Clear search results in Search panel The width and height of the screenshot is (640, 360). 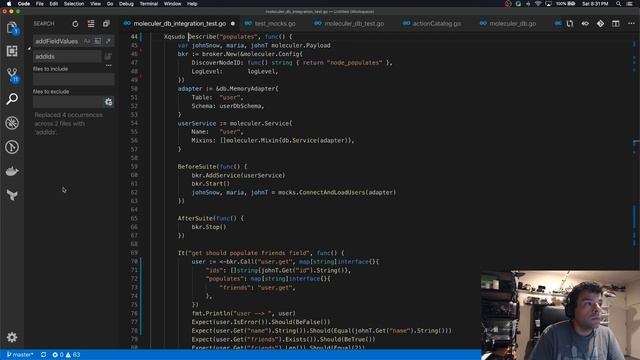[91, 24]
